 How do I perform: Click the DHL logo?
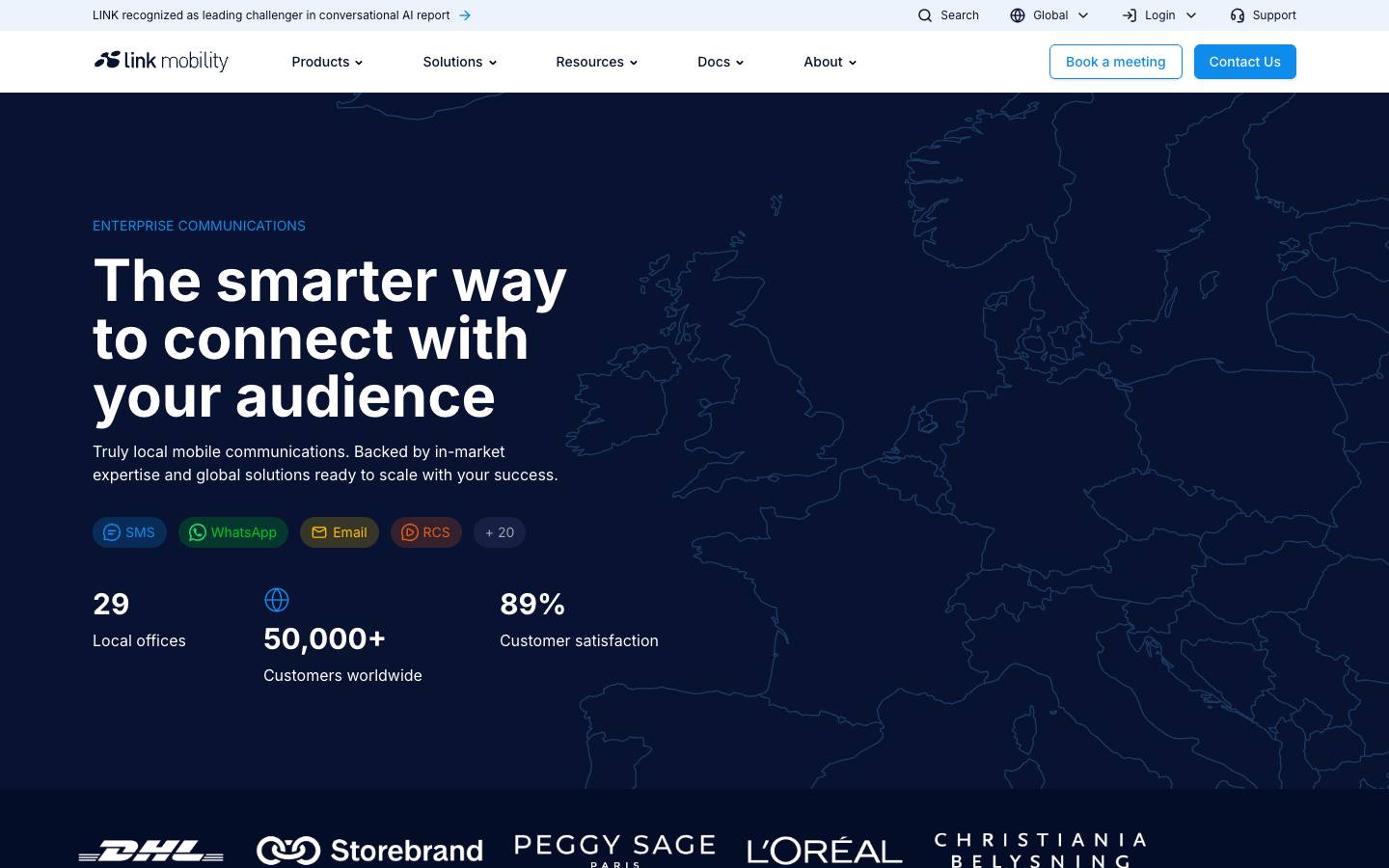[150, 851]
